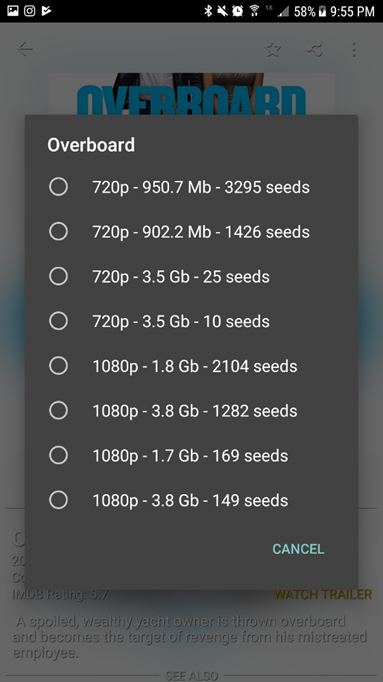Tap the back arrow icon

tap(25, 49)
